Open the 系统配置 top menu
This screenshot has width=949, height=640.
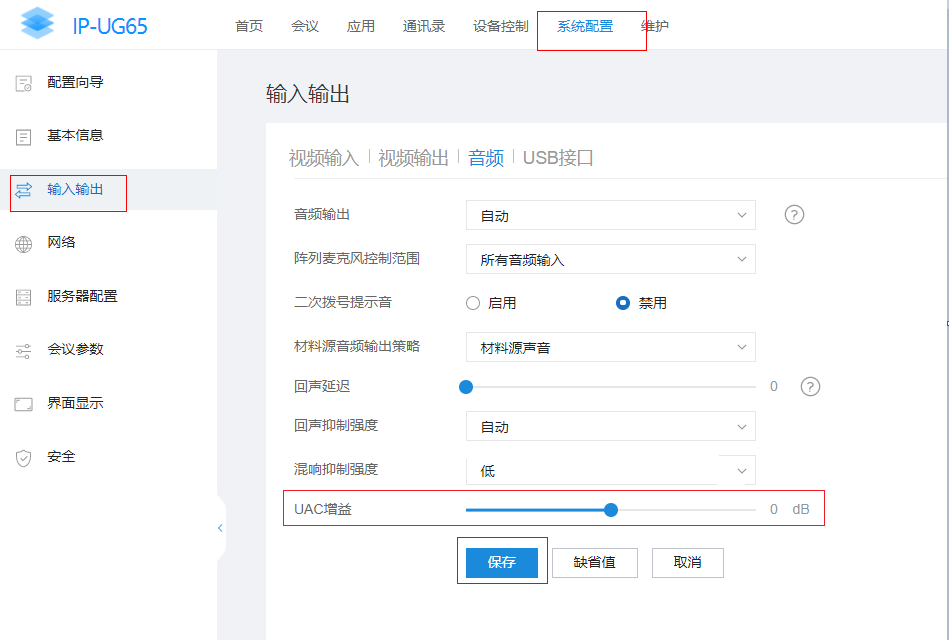[585, 26]
